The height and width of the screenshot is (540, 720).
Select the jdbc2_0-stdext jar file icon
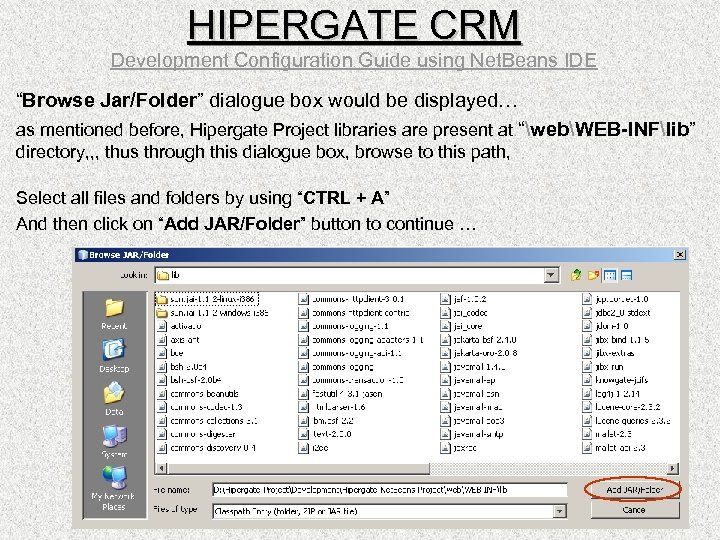(587, 313)
